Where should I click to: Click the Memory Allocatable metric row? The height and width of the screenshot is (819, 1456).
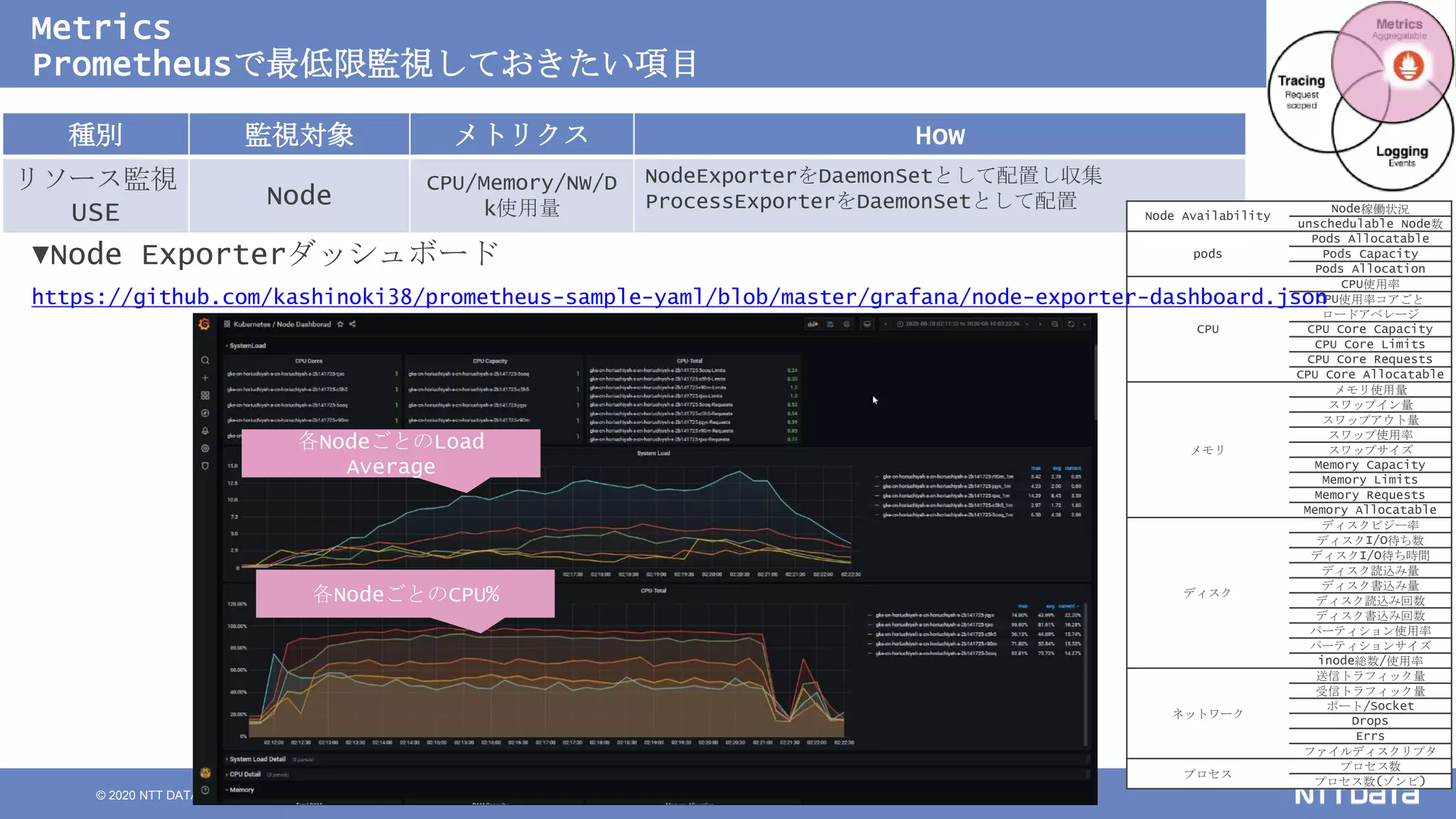point(1370,510)
